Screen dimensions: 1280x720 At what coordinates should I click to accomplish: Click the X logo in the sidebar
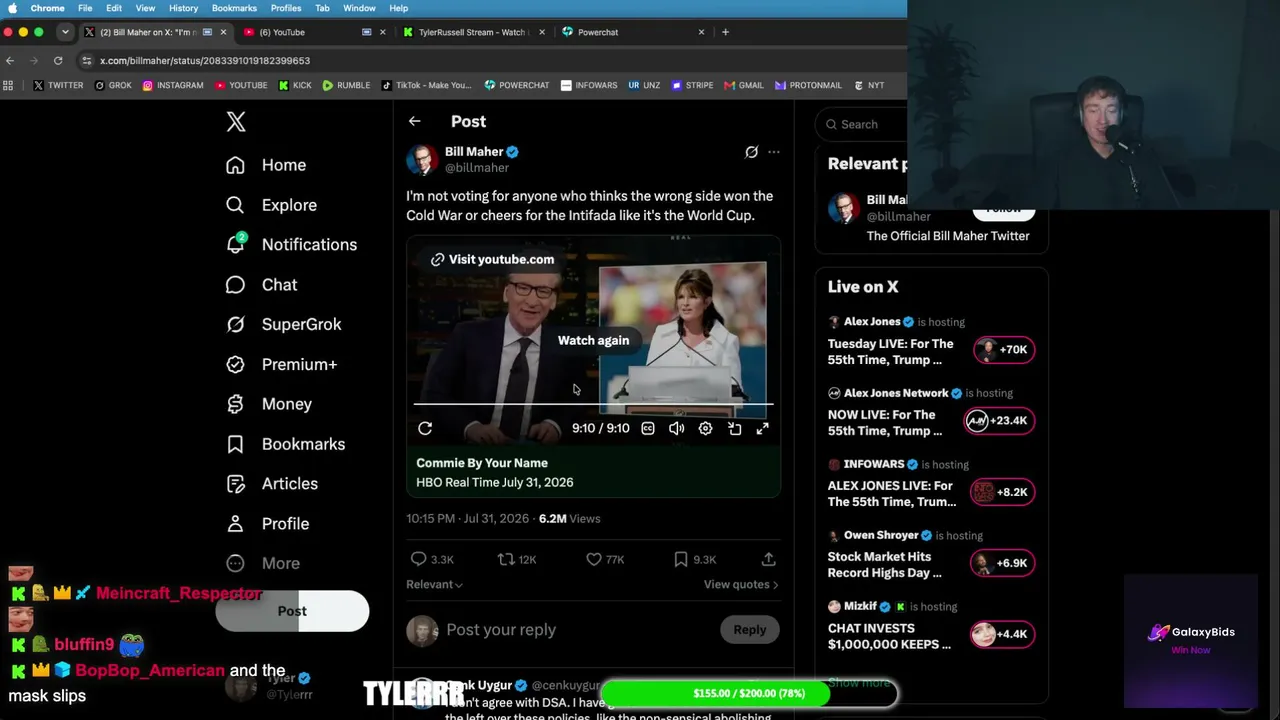click(236, 122)
